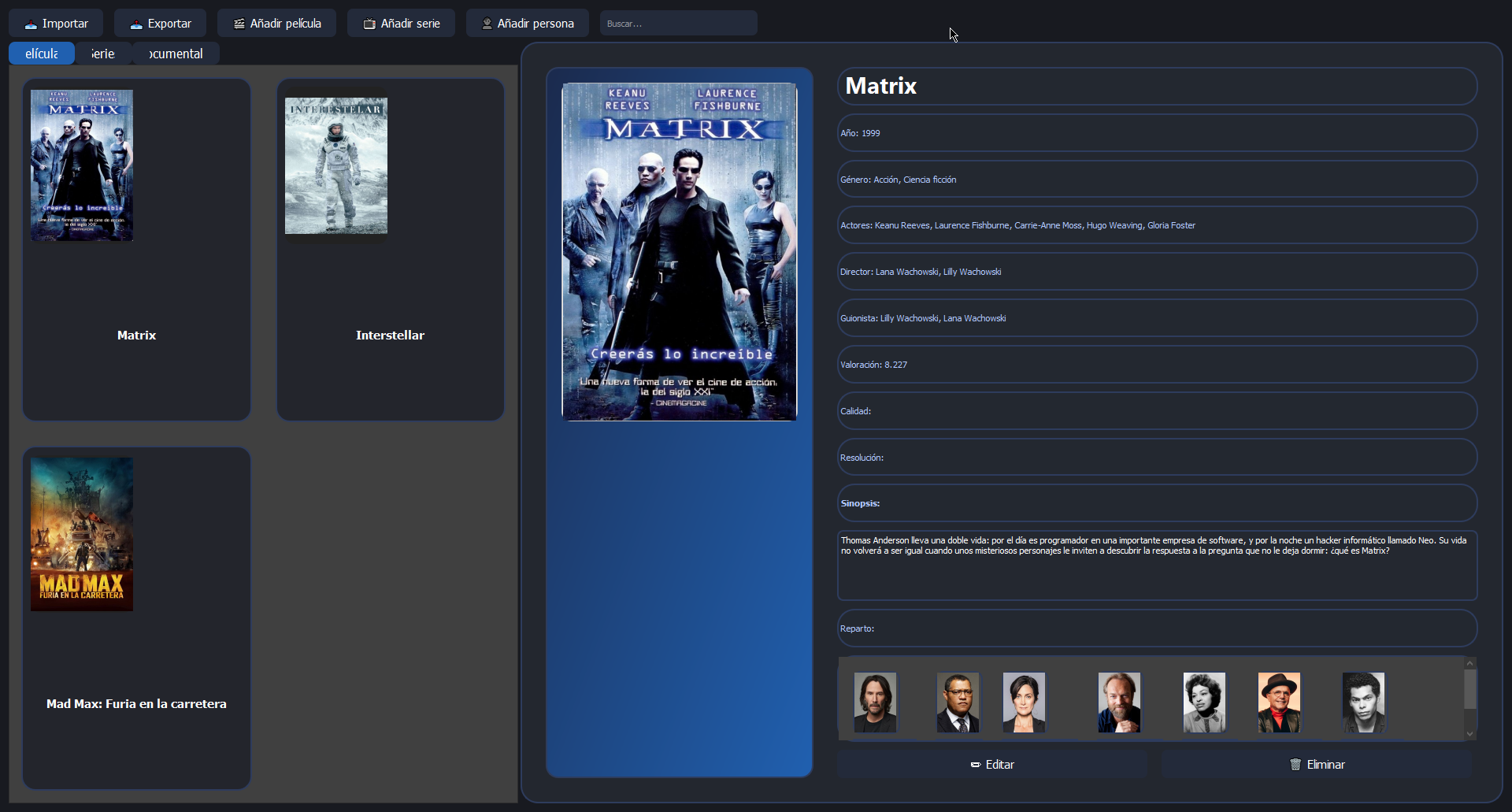Click the Interstellar title label
The height and width of the screenshot is (812, 1512).
(x=390, y=336)
